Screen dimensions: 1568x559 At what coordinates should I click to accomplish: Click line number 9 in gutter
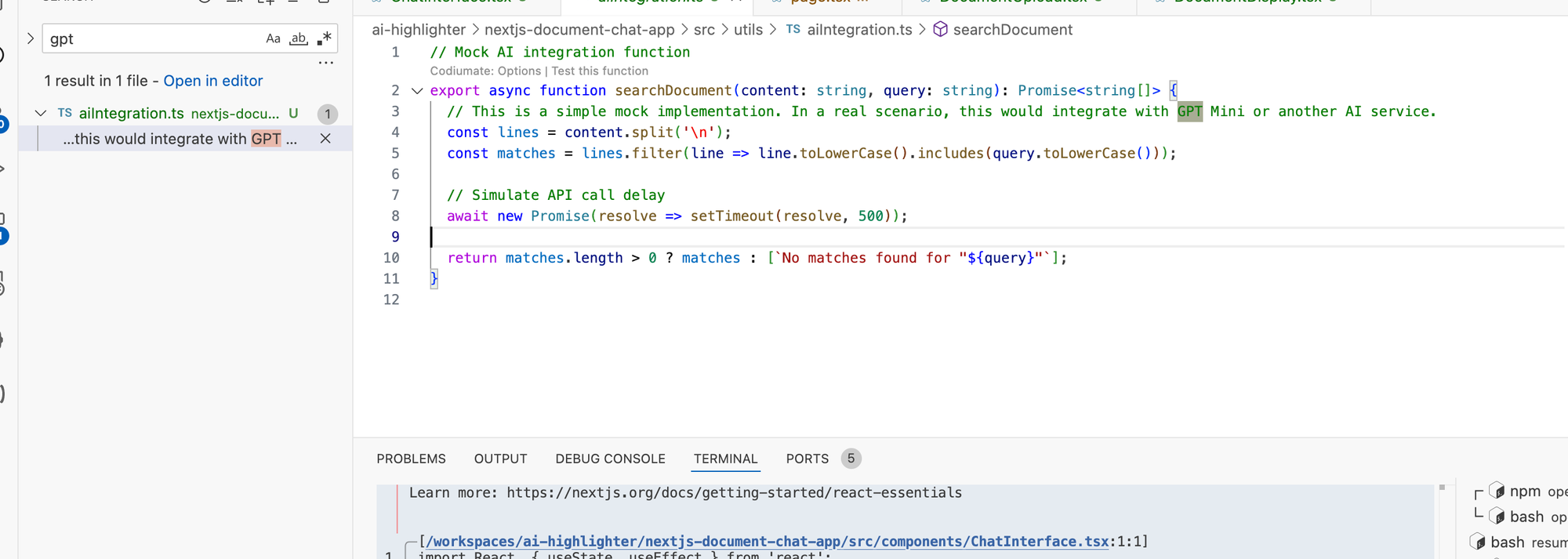click(395, 237)
